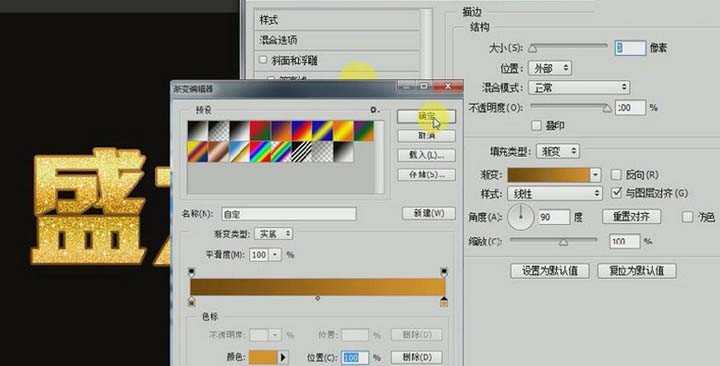Select the right color stop below gradient bar
Image resolution: width=720 pixels, height=366 pixels.
click(444, 302)
